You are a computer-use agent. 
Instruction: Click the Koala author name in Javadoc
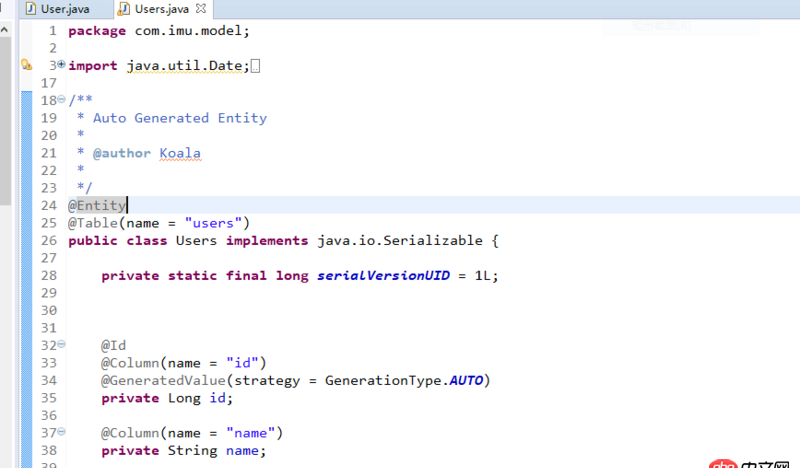pos(180,153)
